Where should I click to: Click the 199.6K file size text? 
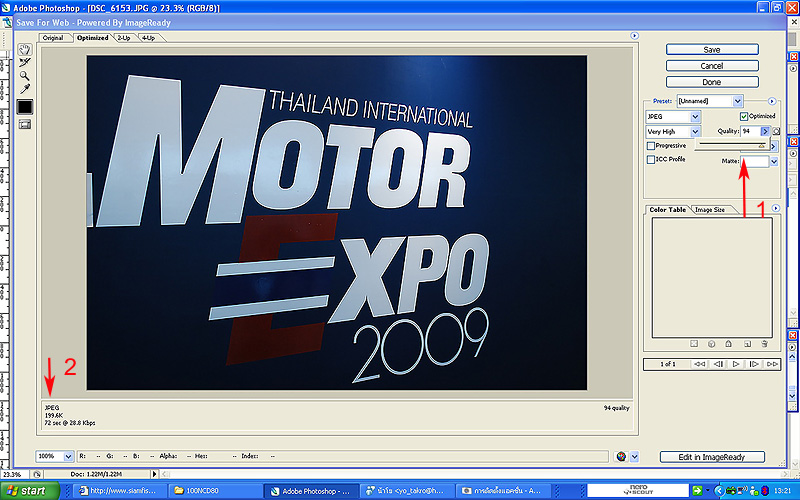point(54,415)
